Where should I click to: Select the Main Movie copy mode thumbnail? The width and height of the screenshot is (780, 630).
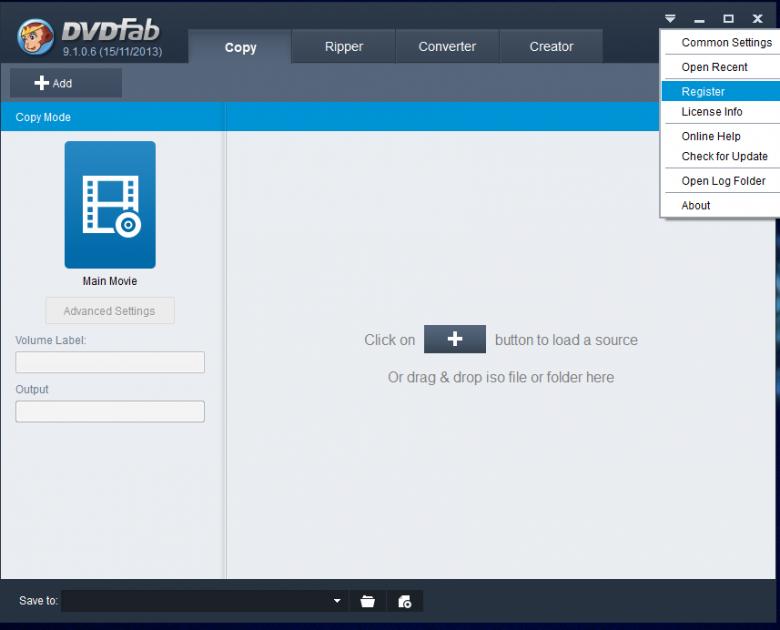click(x=110, y=205)
